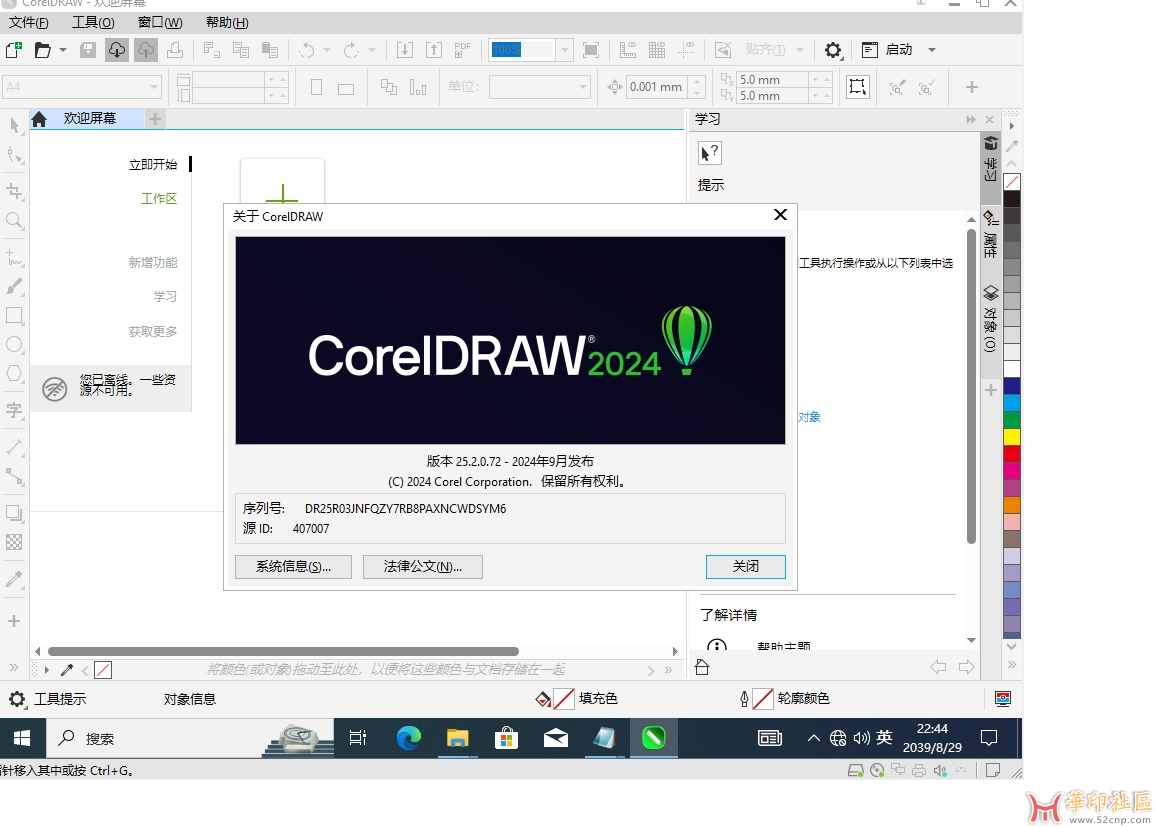The width and height of the screenshot is (1155, 827).
Task: Expand the 单位 units dropdown
Action: pos(583,87)
